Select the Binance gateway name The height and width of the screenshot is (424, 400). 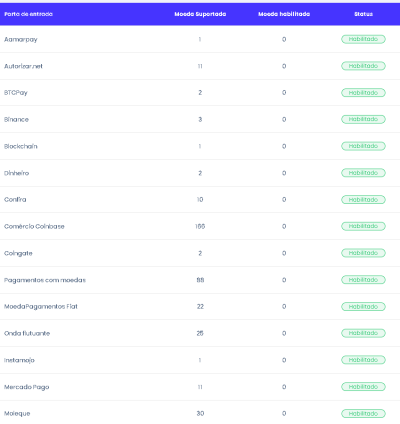pos(16,119)
